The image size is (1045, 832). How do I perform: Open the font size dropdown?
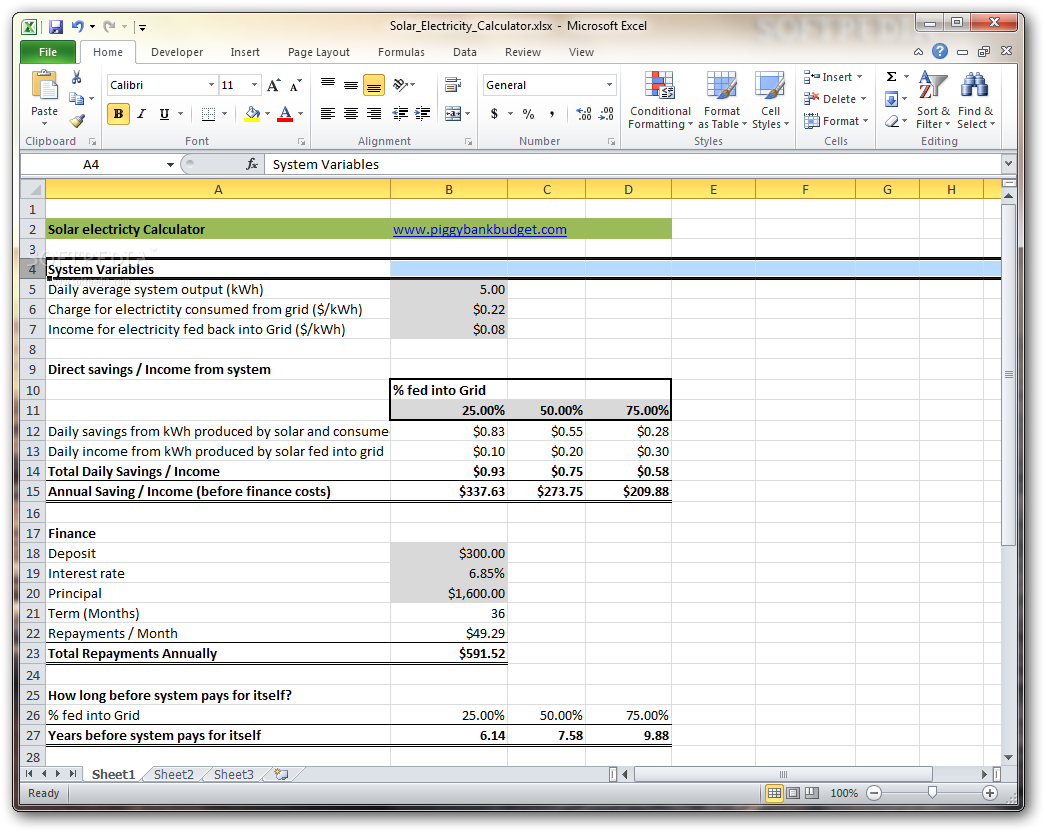(x=254, y=85)
